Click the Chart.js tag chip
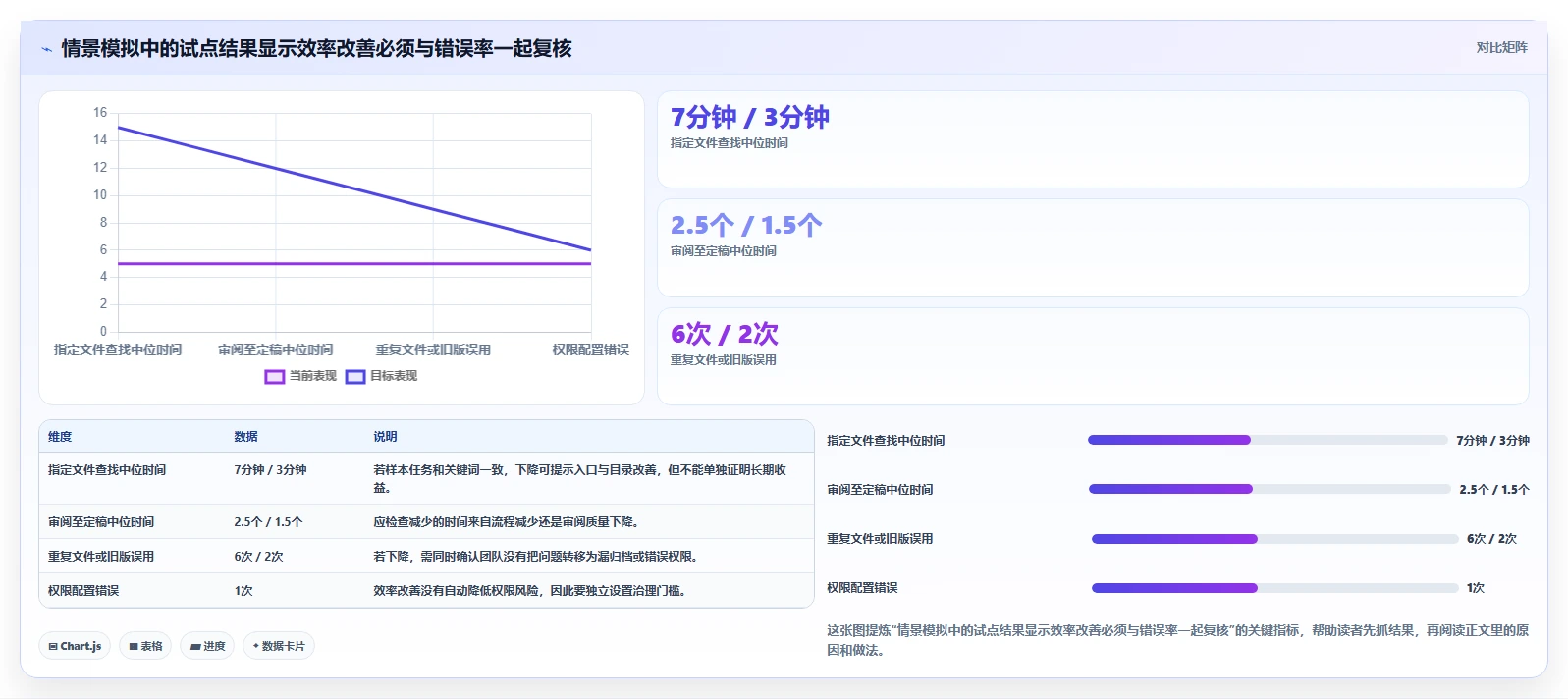This screenshot has width=1568, height=699. [x=75, y=646]
